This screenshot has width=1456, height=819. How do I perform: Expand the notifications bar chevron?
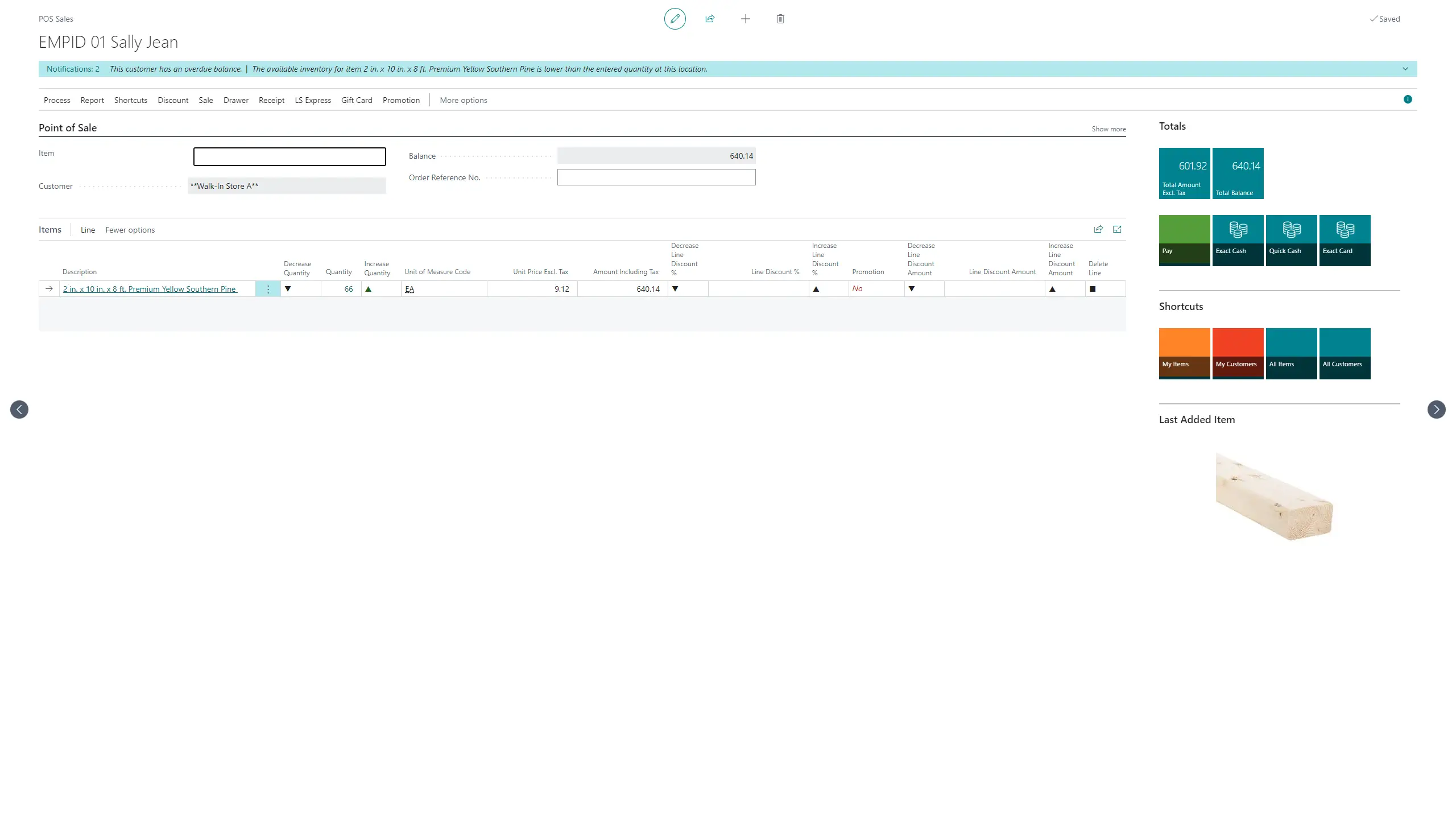coord(1405,69)
